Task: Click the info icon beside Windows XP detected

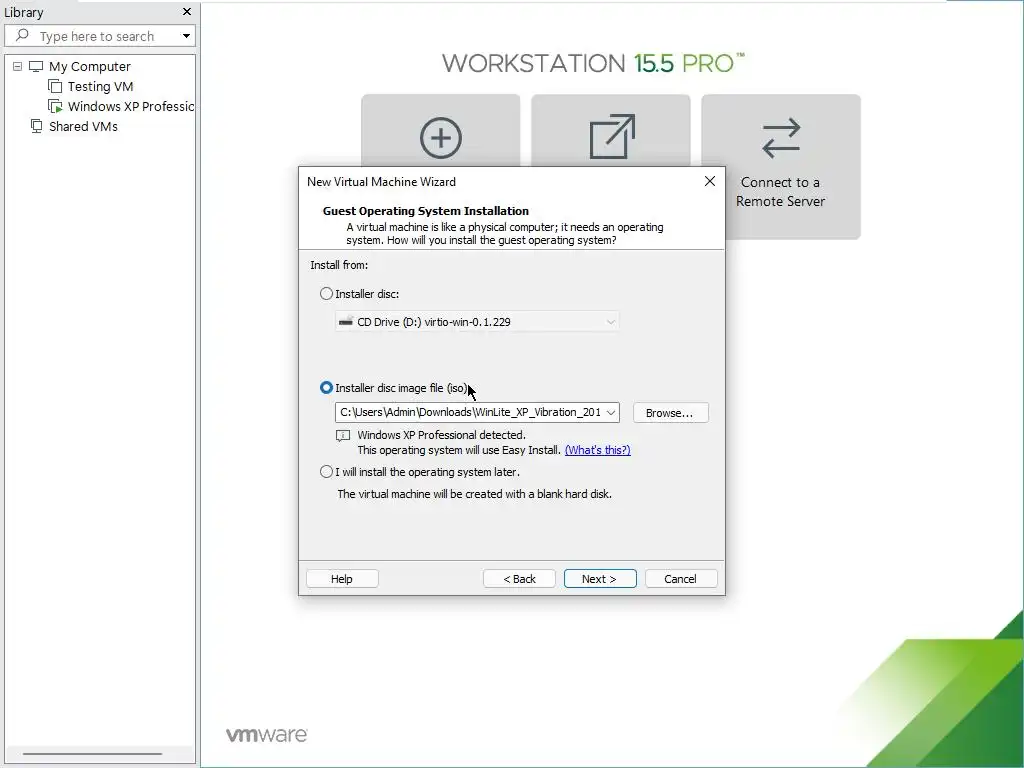Action: [343, 436]
